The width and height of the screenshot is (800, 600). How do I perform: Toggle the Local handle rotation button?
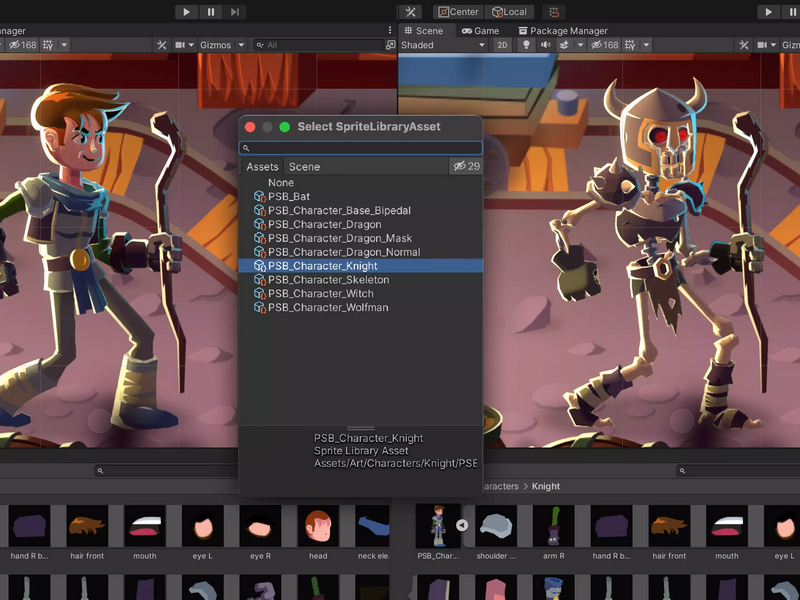[509, 12]
